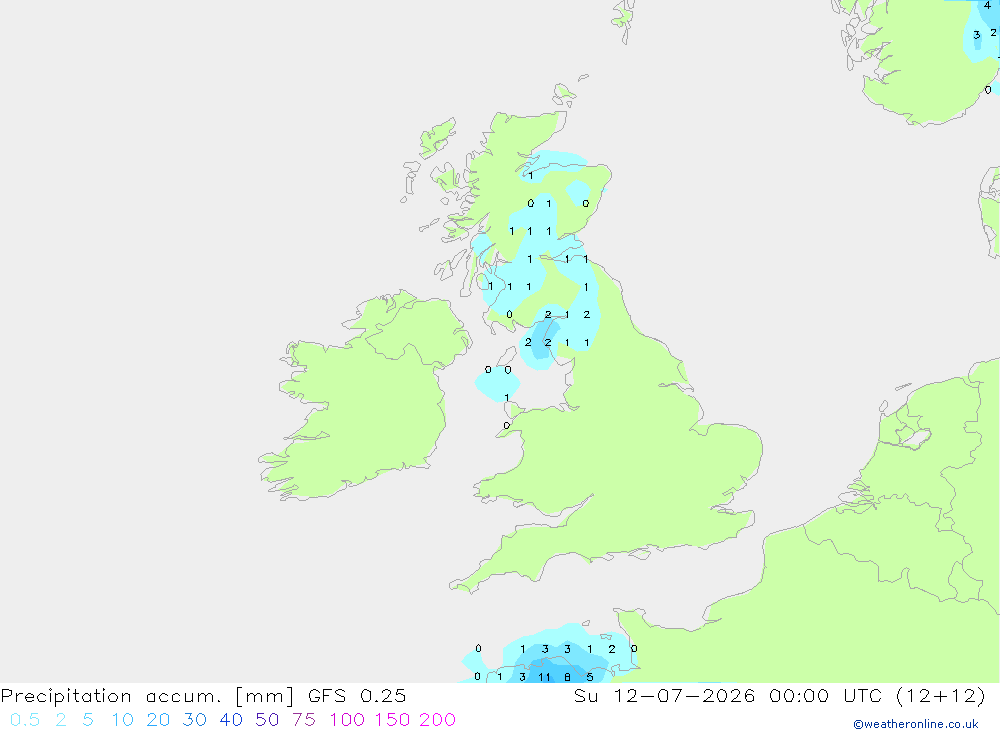Click the '00:00 UTC' time text

825,696
